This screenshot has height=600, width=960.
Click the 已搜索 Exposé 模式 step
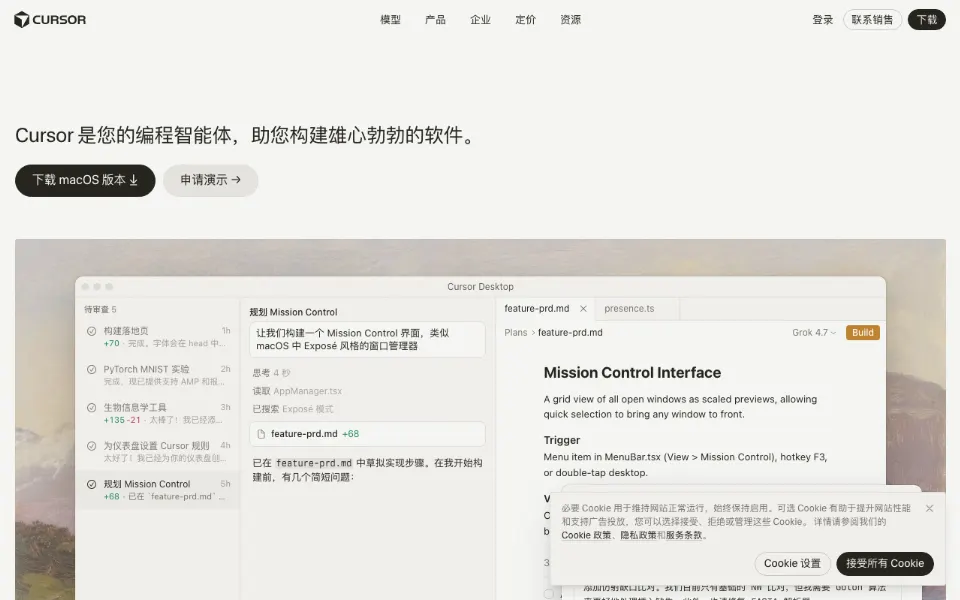293,409
